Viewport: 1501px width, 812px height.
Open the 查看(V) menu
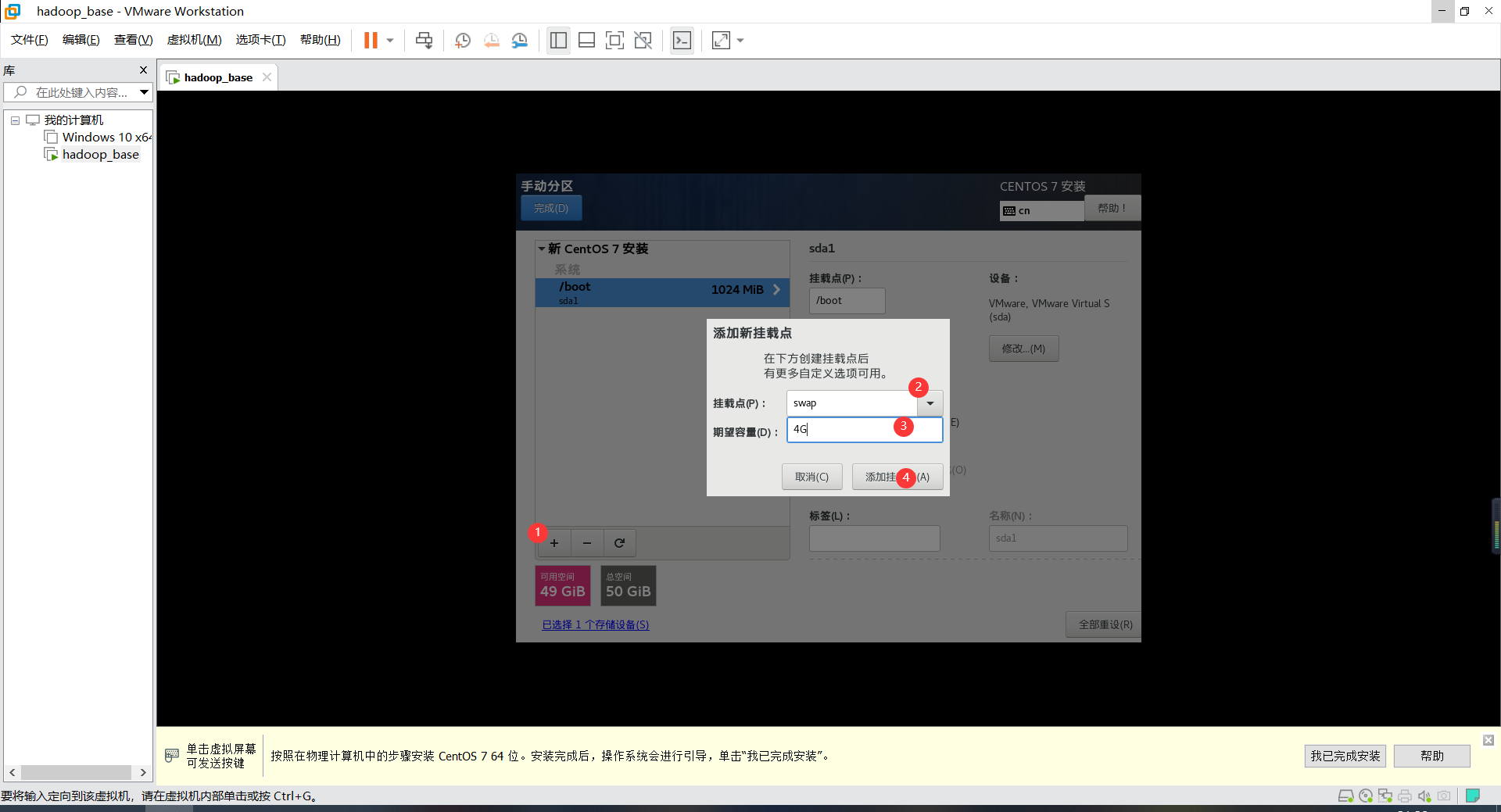(x=134, y=40)
